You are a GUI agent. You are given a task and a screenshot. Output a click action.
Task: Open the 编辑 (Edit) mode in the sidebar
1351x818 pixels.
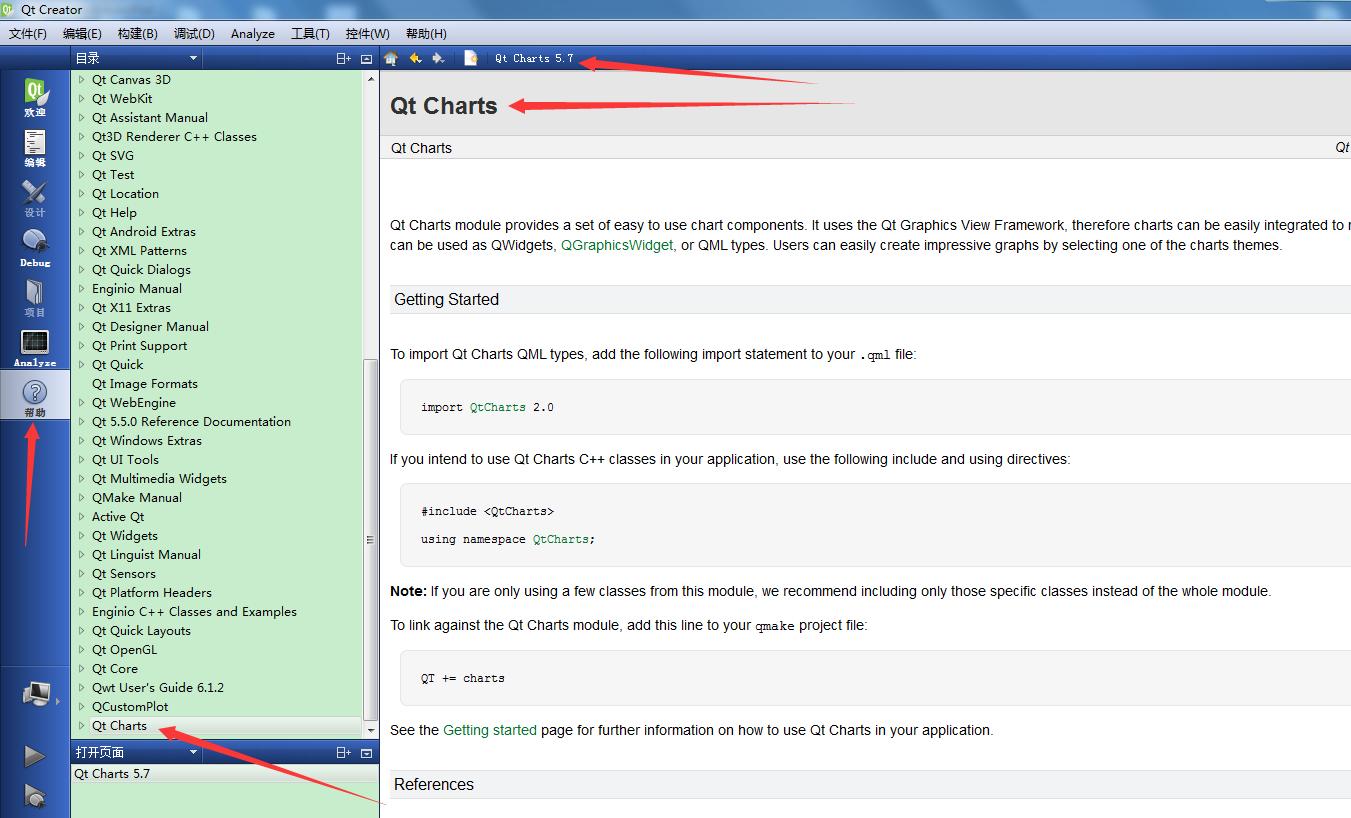35,148
